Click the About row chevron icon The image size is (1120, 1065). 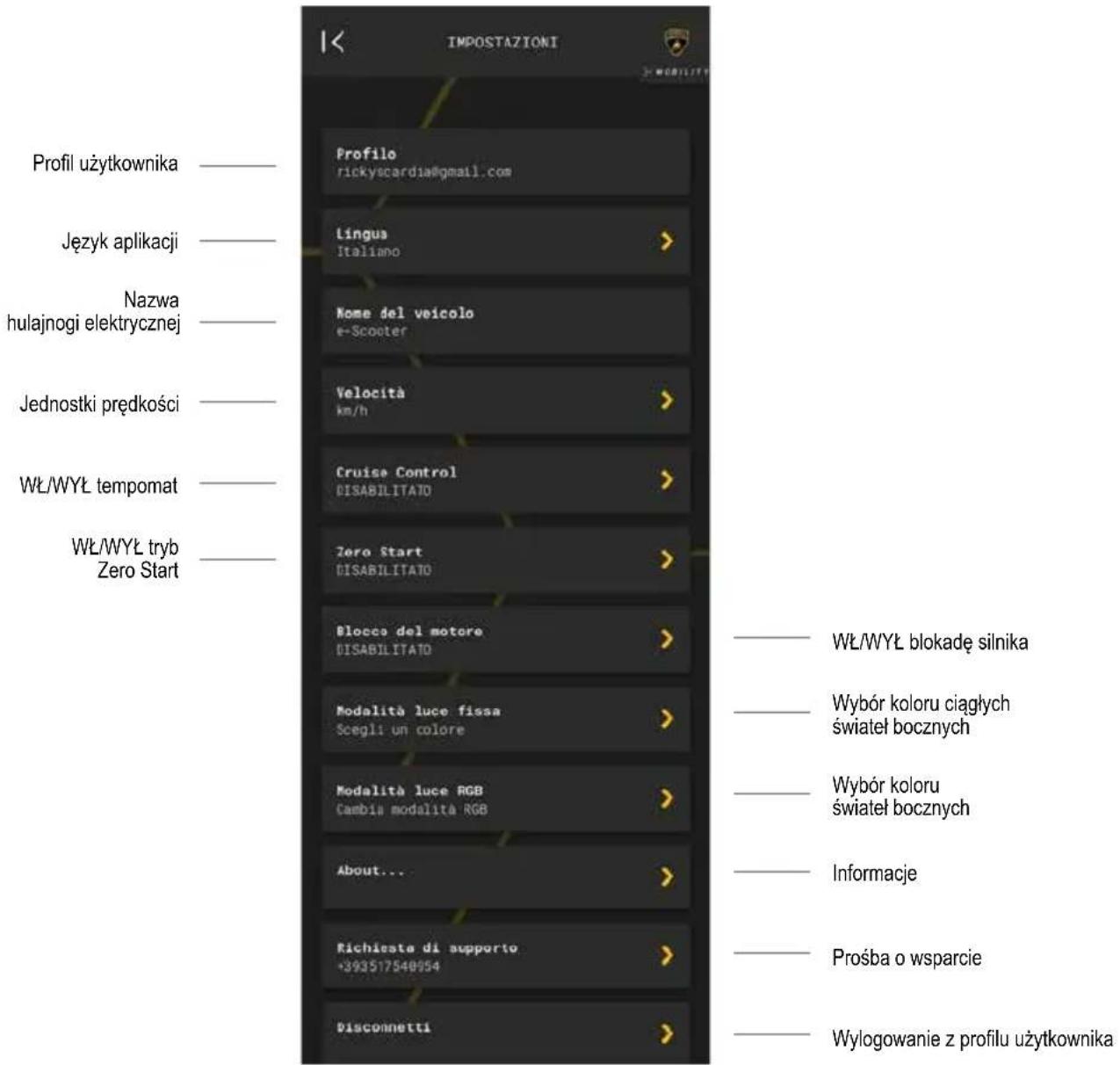click(667, 876)
